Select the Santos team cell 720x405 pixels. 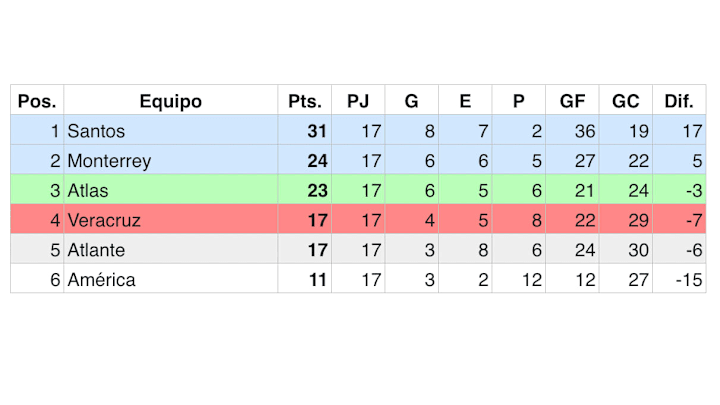click(x=170, y=131)
